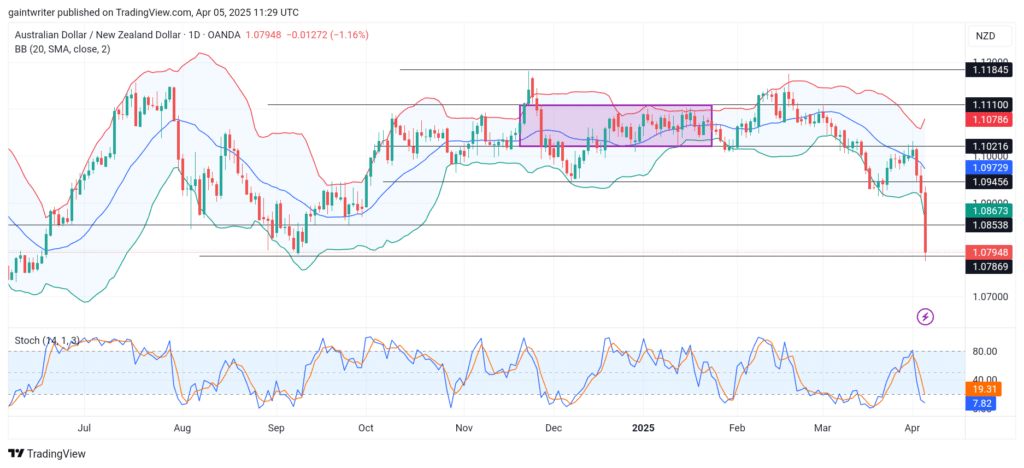Click the Jul label on time axis
This screenshot has height=468, width=1024.
(84, 429)
